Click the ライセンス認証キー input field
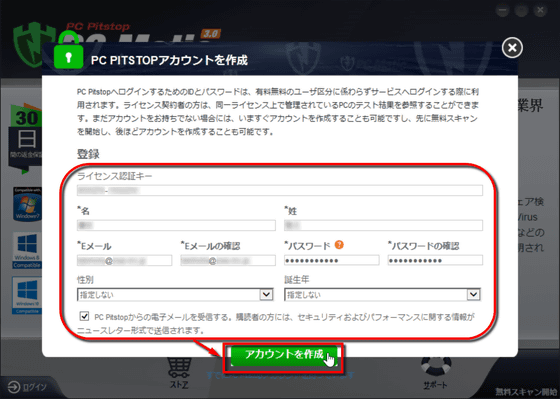Screen dimensions: 560x399 (280, 190)
